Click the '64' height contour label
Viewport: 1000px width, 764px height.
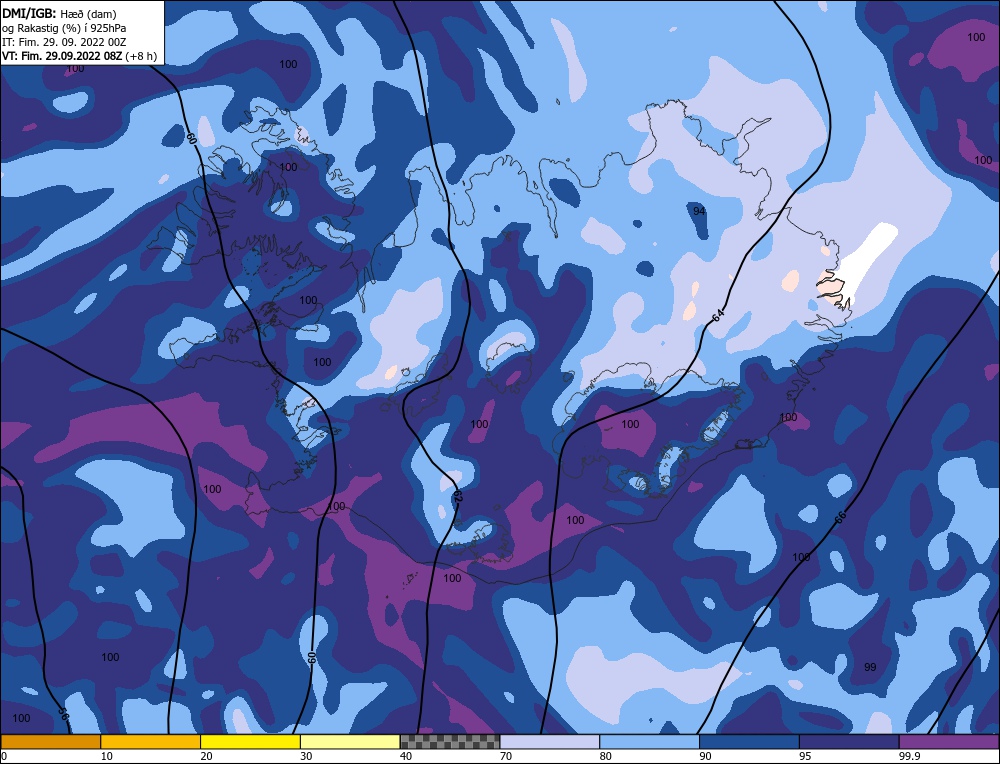(718, 314)
